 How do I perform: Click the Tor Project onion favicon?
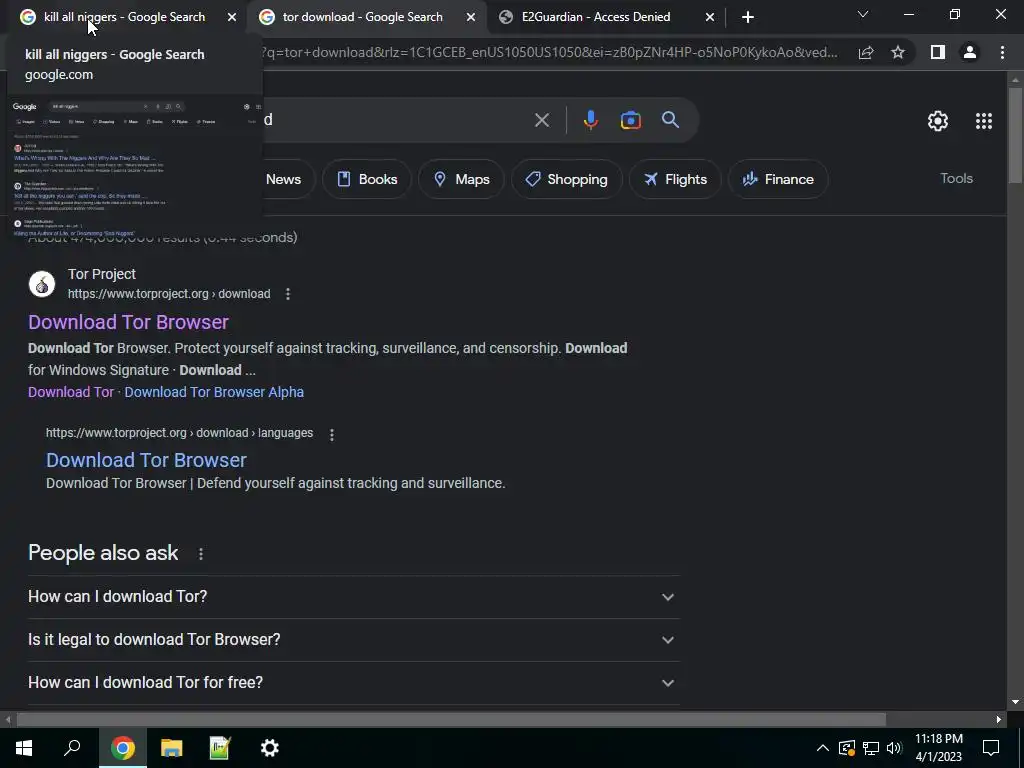point(42,284)
